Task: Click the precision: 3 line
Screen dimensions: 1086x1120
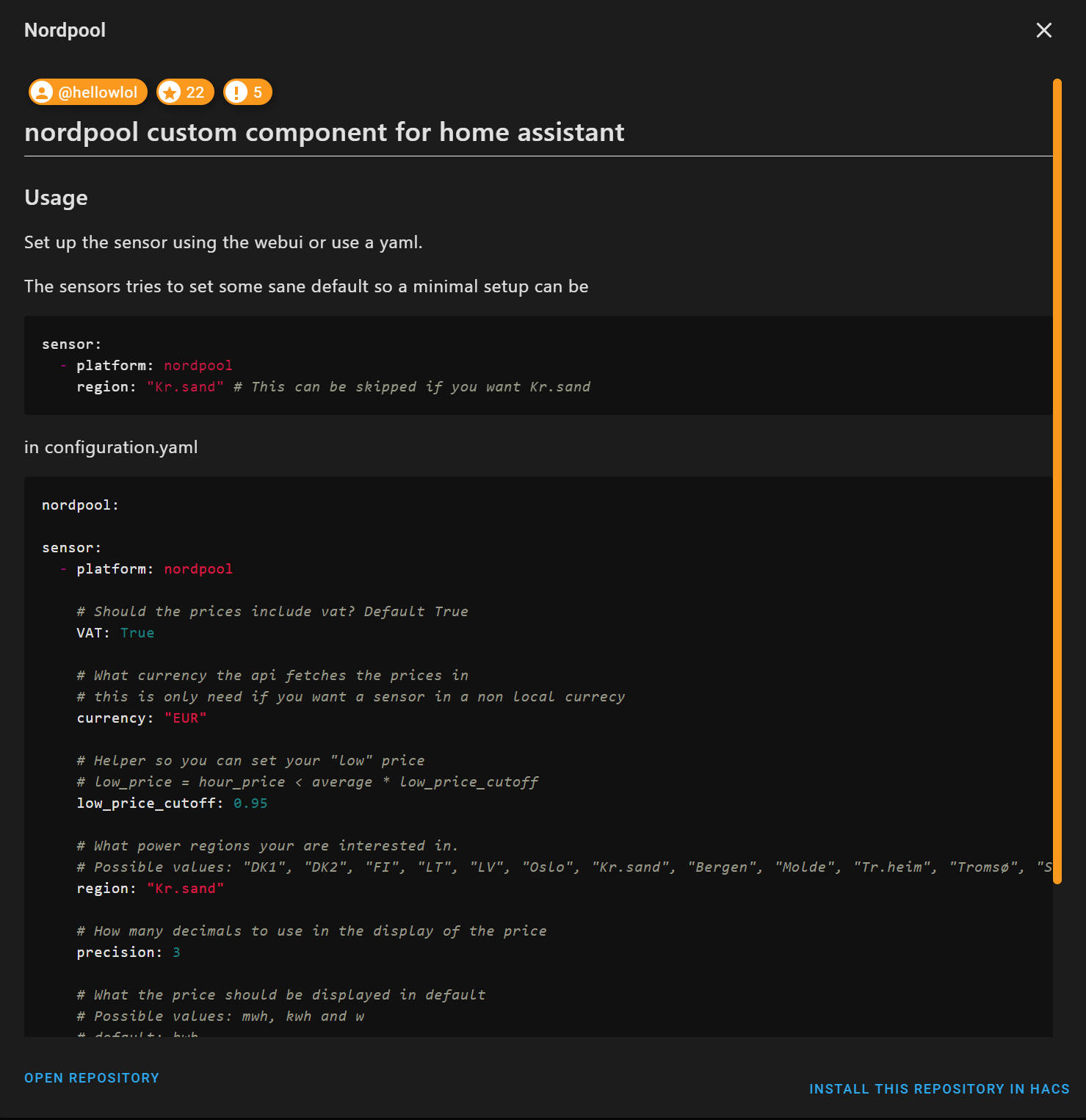Action: click(x=128, y=953)
